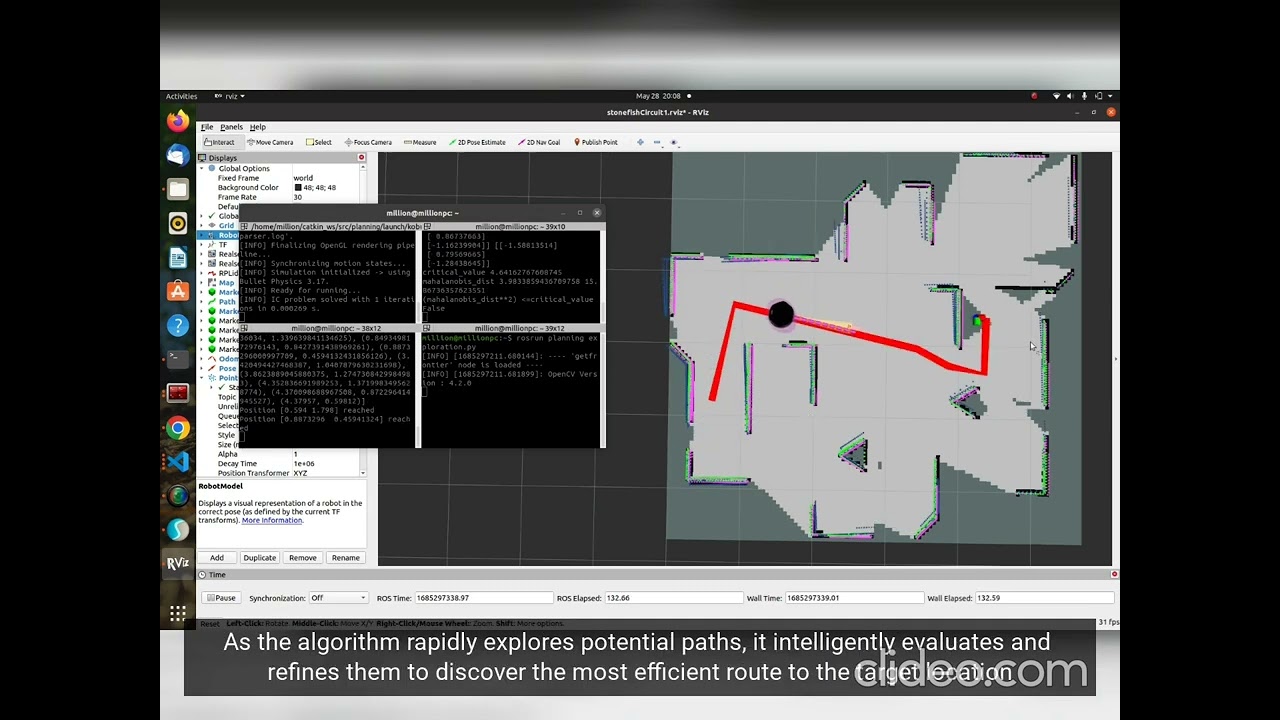Click the Wall Time field
Screen dimensions: 1280x720
[x=854, y=598]
